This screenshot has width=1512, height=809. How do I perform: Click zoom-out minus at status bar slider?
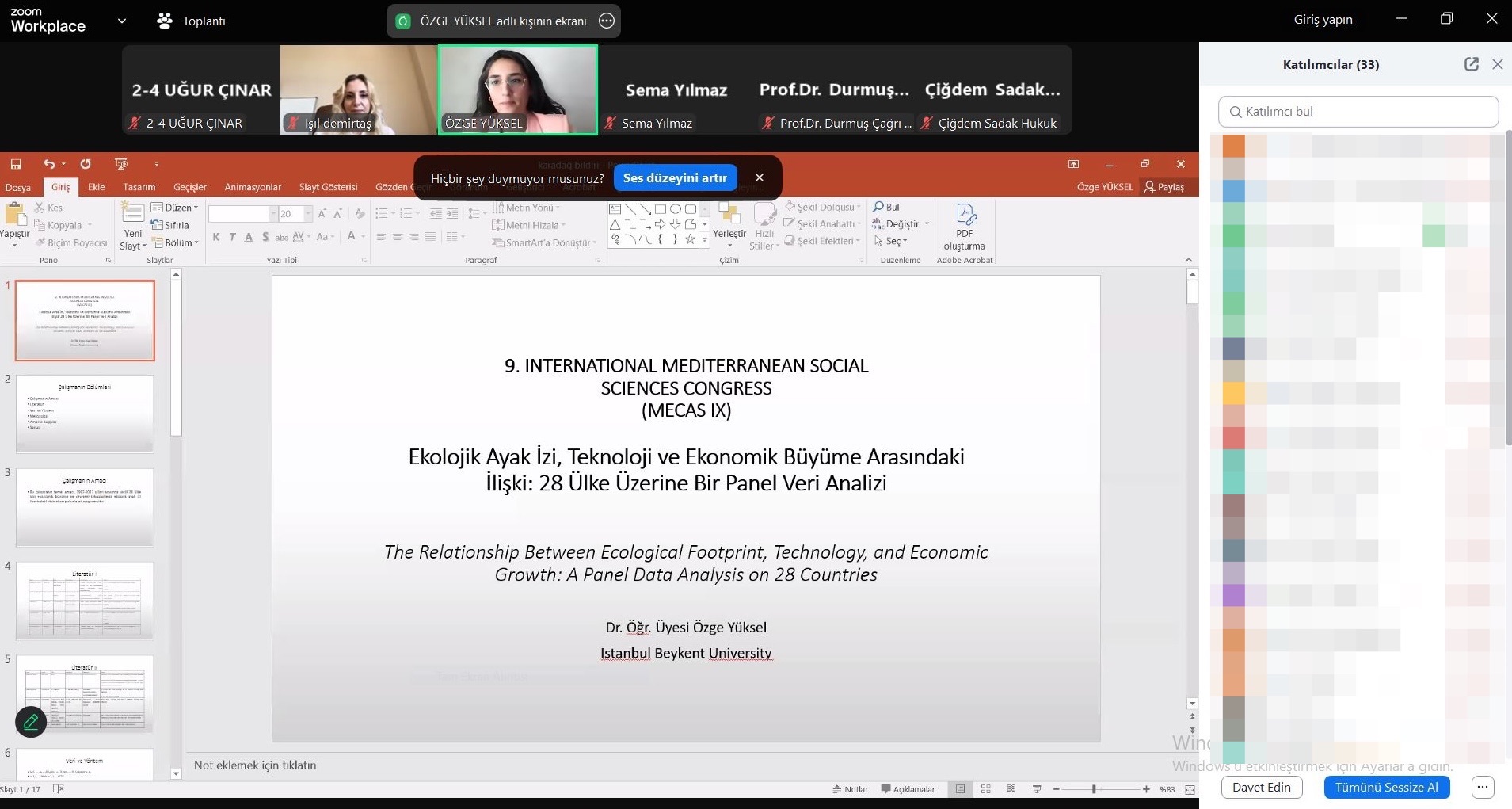1057,789
